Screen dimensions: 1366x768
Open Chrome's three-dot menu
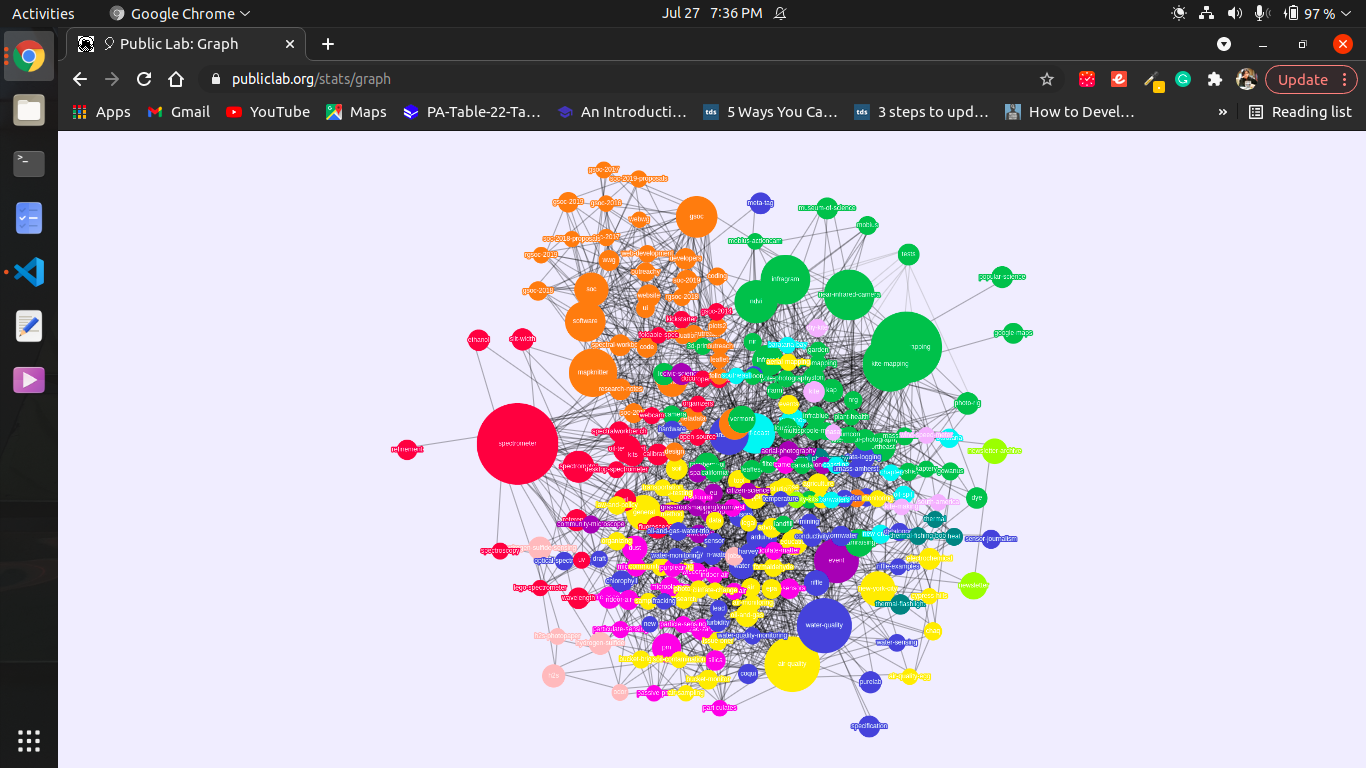[x=1347, y=79]
